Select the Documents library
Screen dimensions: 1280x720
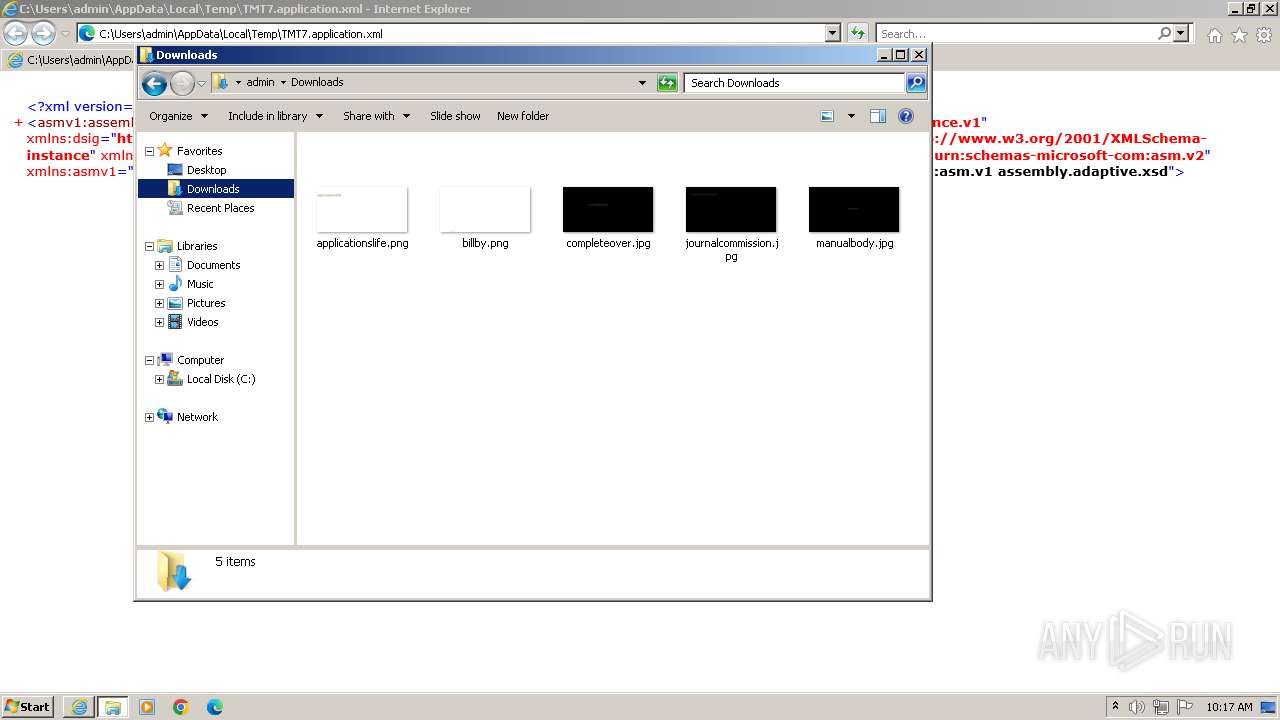tap(213, 265)
